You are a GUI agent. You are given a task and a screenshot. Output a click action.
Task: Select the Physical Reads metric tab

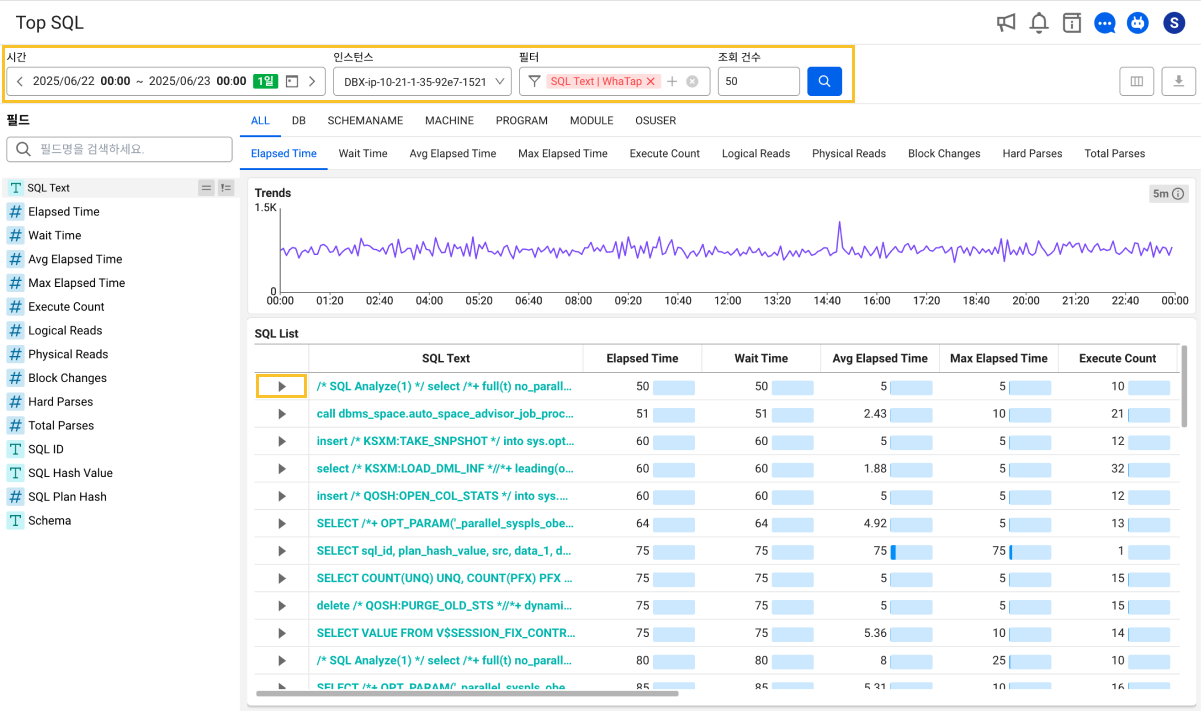[849, 153]
